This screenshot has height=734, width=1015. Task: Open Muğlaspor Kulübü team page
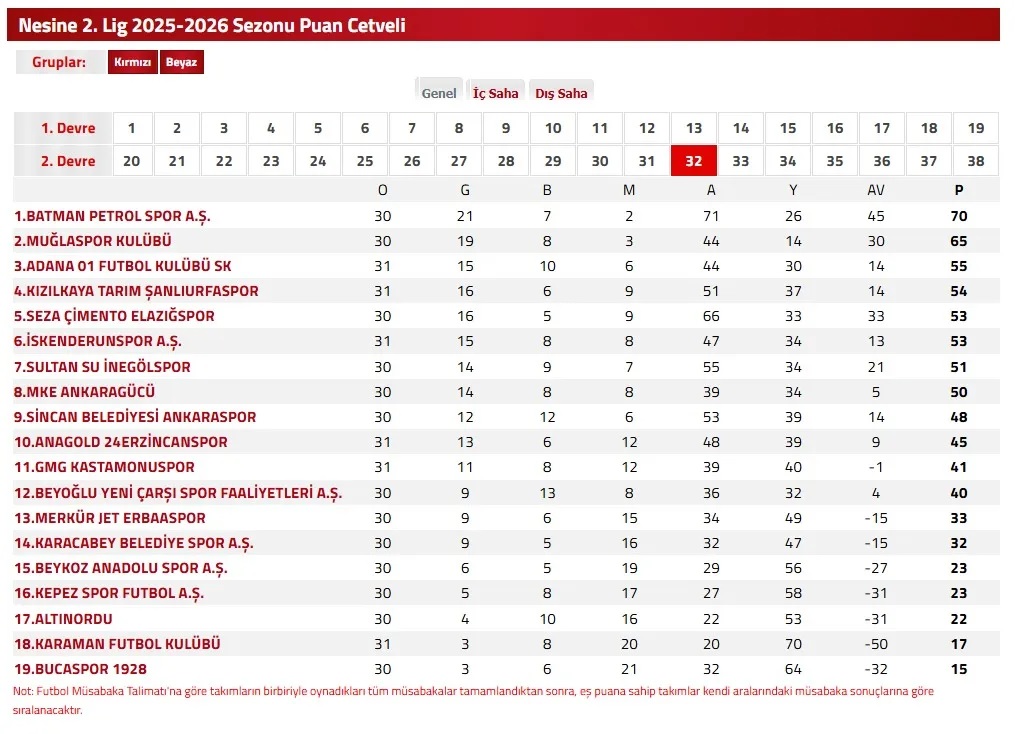93,241
